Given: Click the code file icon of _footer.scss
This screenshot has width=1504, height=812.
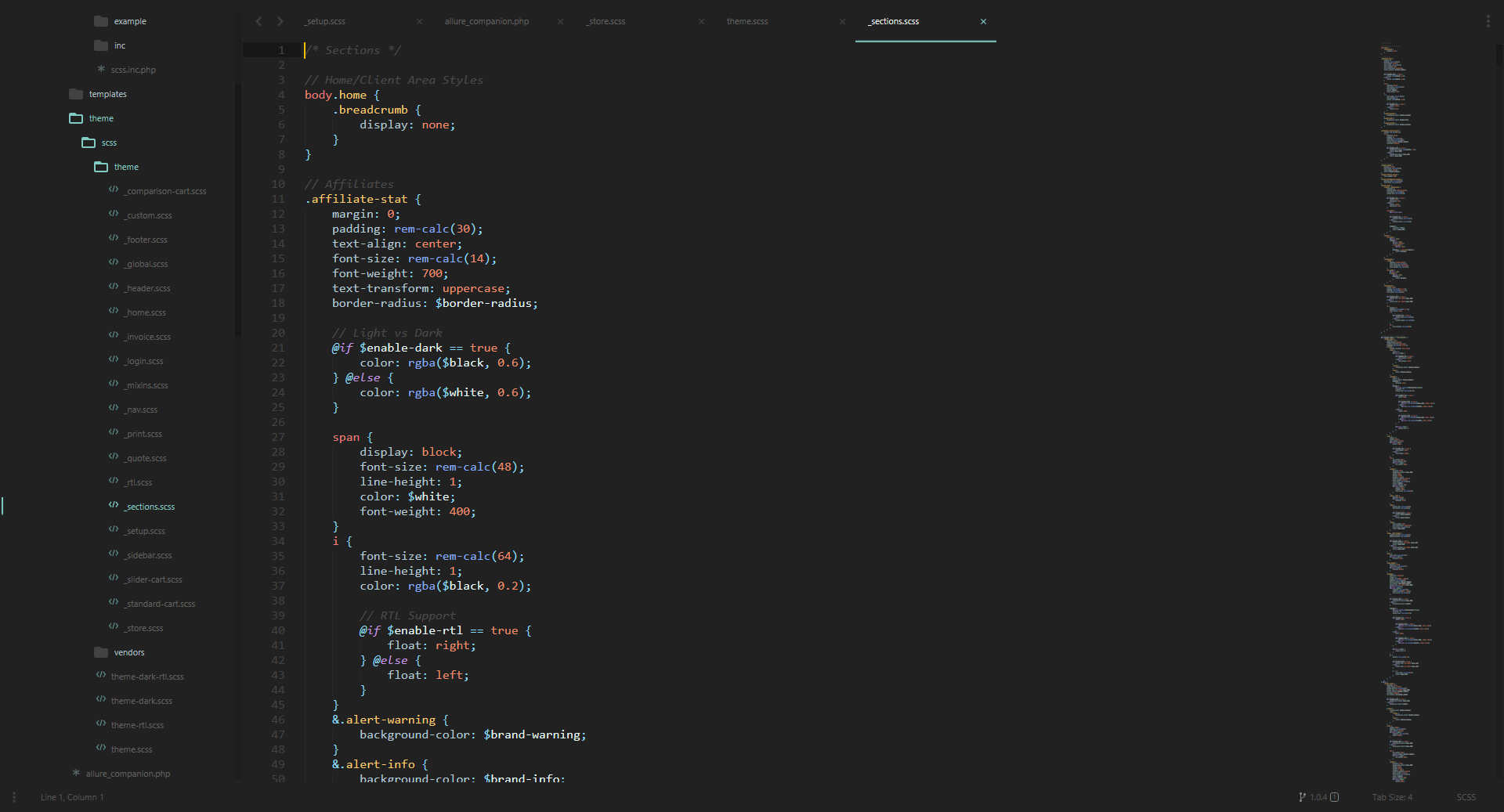Looking at the screenshot, I should click(114, 238).
